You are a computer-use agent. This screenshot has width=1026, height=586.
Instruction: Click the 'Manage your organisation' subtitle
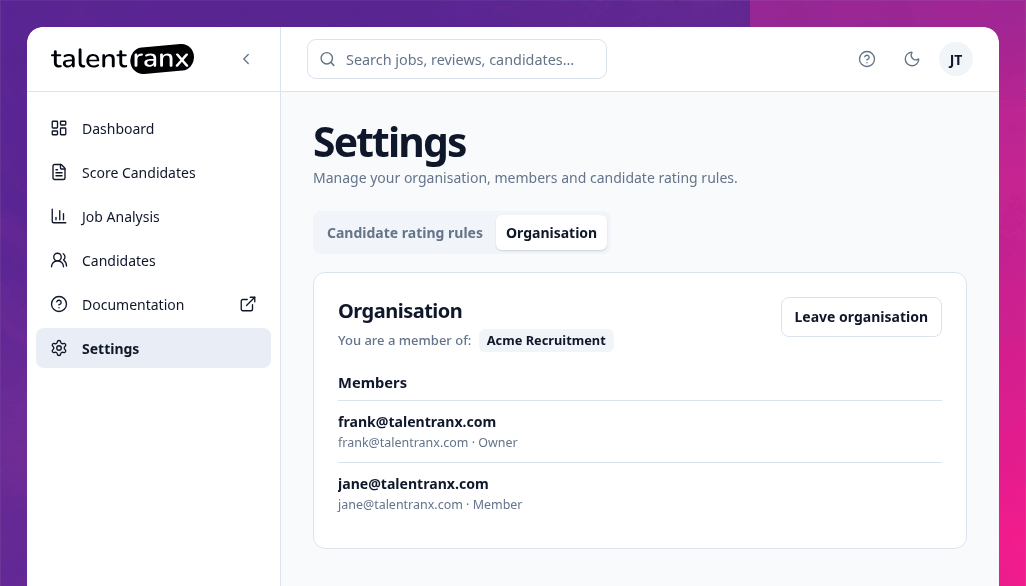pos(525,178)
